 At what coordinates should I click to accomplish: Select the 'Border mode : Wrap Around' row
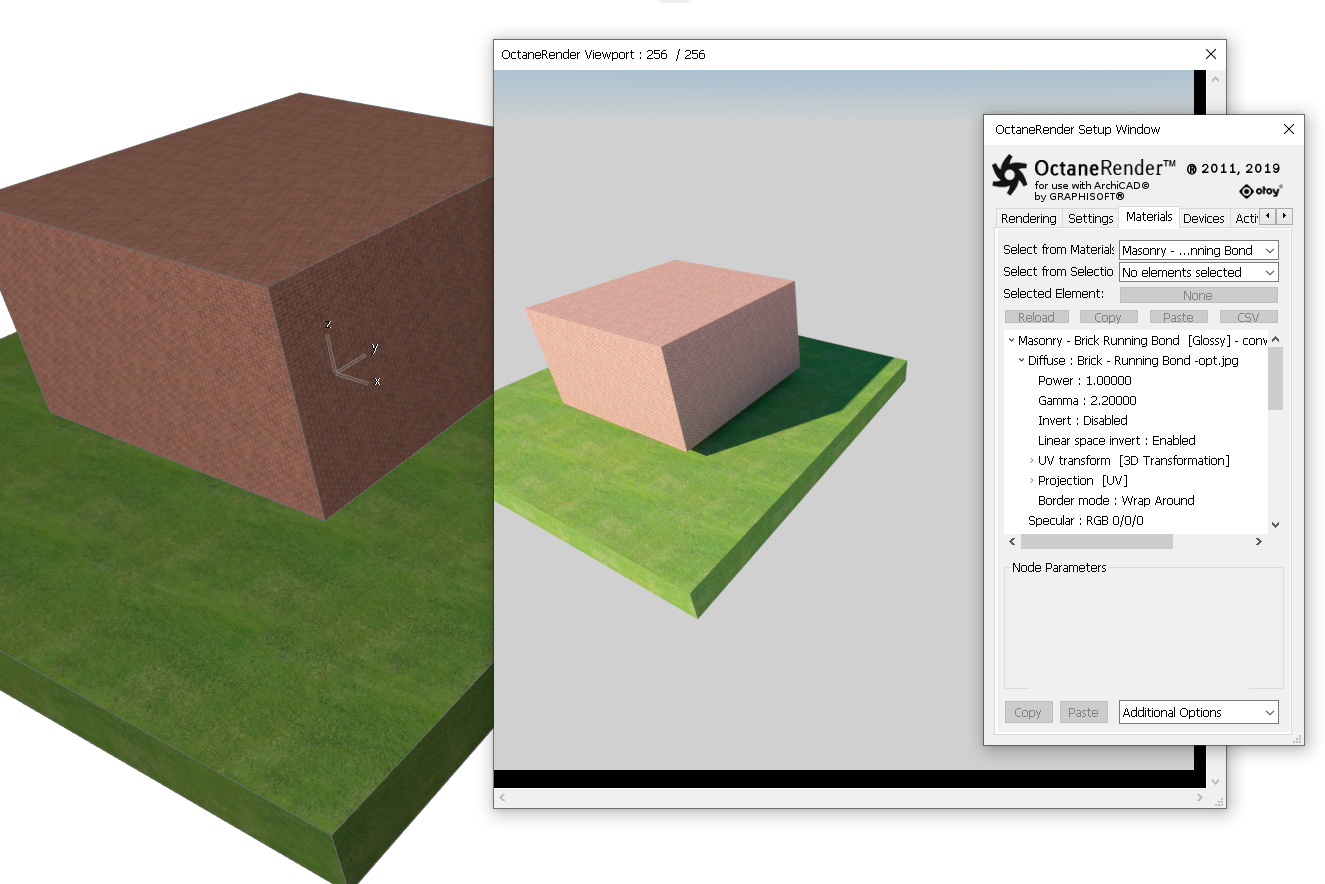pyautogui.click(x=1116, y=501)
